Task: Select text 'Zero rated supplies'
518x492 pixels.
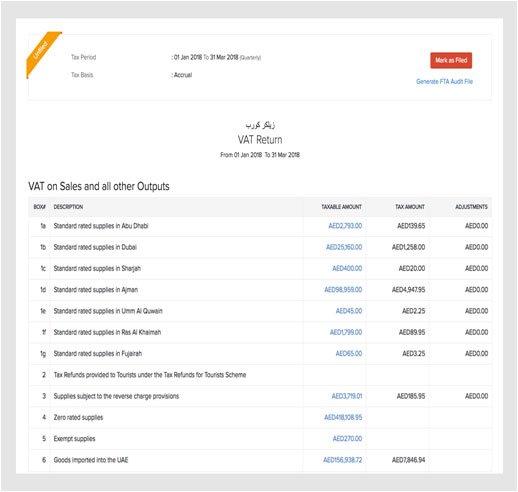Action: coord(78,417)
